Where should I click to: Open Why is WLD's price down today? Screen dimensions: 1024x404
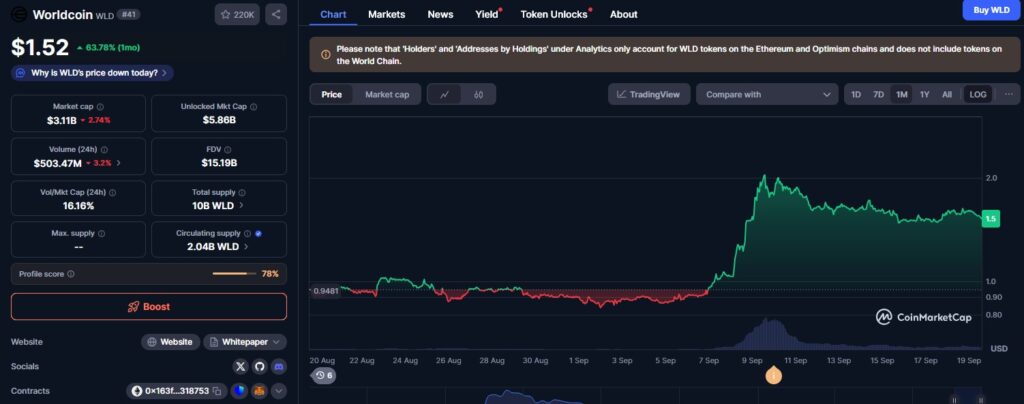(93, 72)
